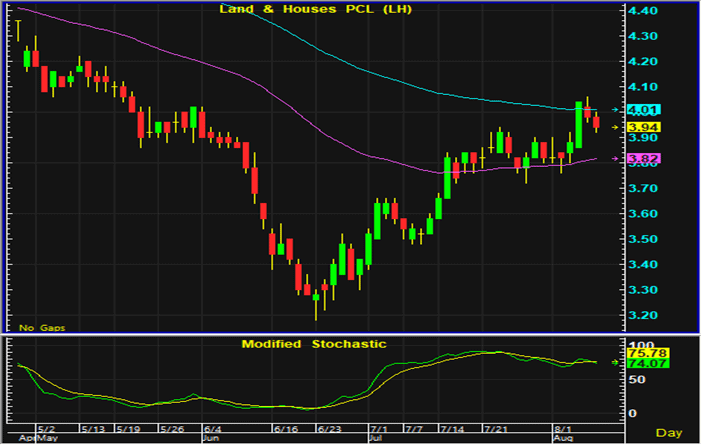Viewport: 702px width, 445px height.
Task: Click the Modified Stochastic panel title
Action: click(x=314, y=344)
